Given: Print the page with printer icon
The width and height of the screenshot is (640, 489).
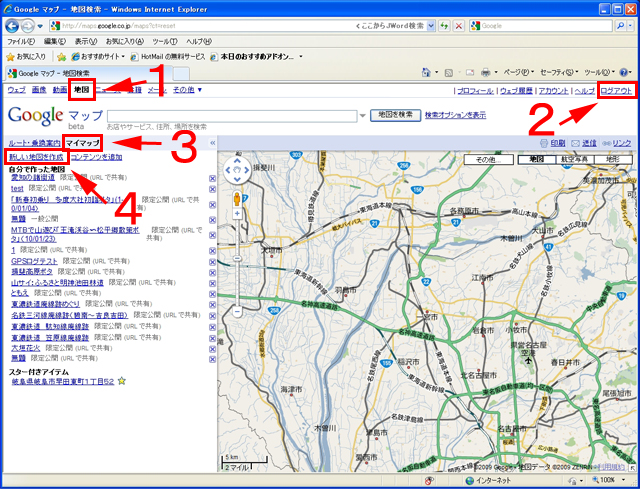Looking at the screenshot, I should tap(485, 73).
